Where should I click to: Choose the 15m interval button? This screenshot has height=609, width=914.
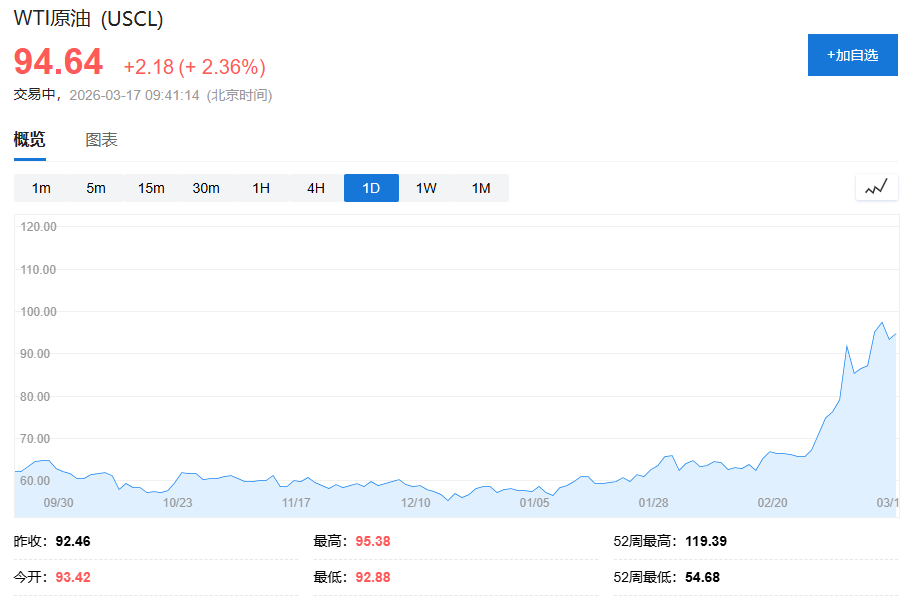[151, 188]
